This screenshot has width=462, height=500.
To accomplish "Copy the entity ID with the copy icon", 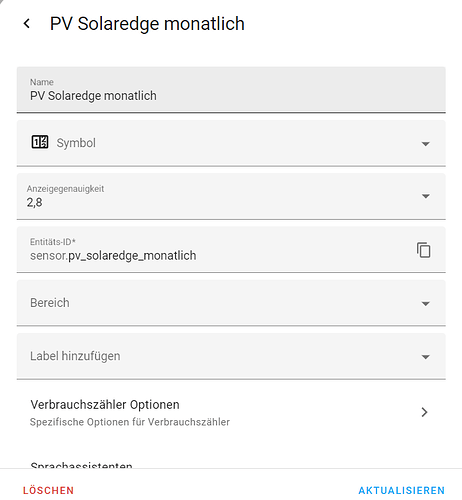I will (x=424, y=250).
